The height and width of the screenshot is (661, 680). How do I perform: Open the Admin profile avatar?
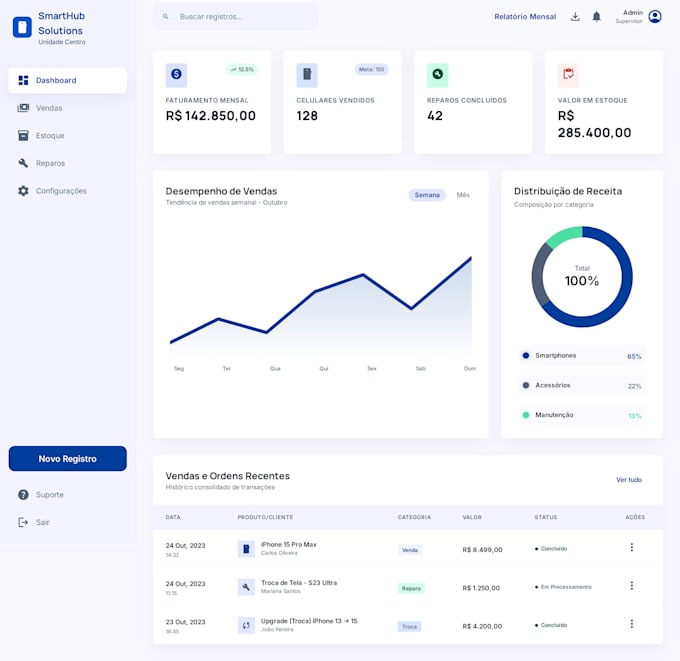tap(655, 16)
